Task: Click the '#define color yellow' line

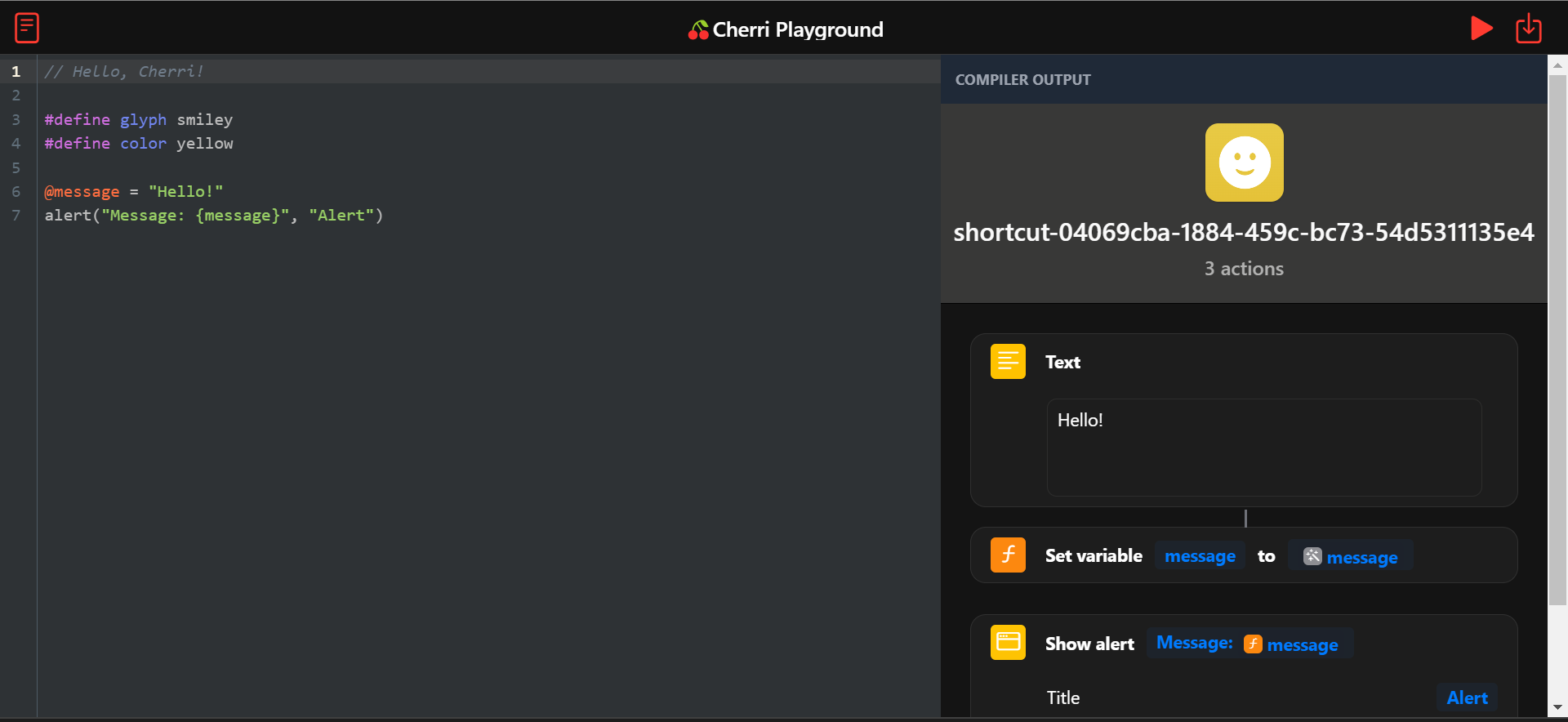Action: pos(139,144)
